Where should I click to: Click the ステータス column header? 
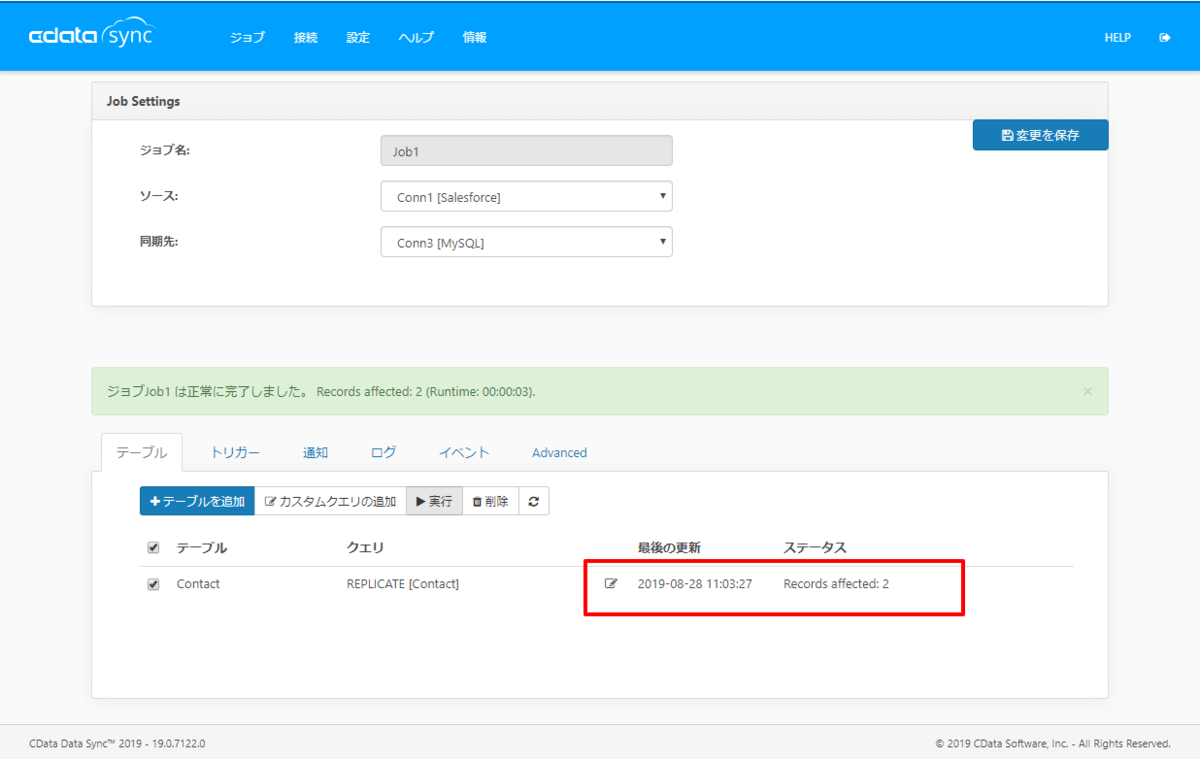tap(815, 548)
